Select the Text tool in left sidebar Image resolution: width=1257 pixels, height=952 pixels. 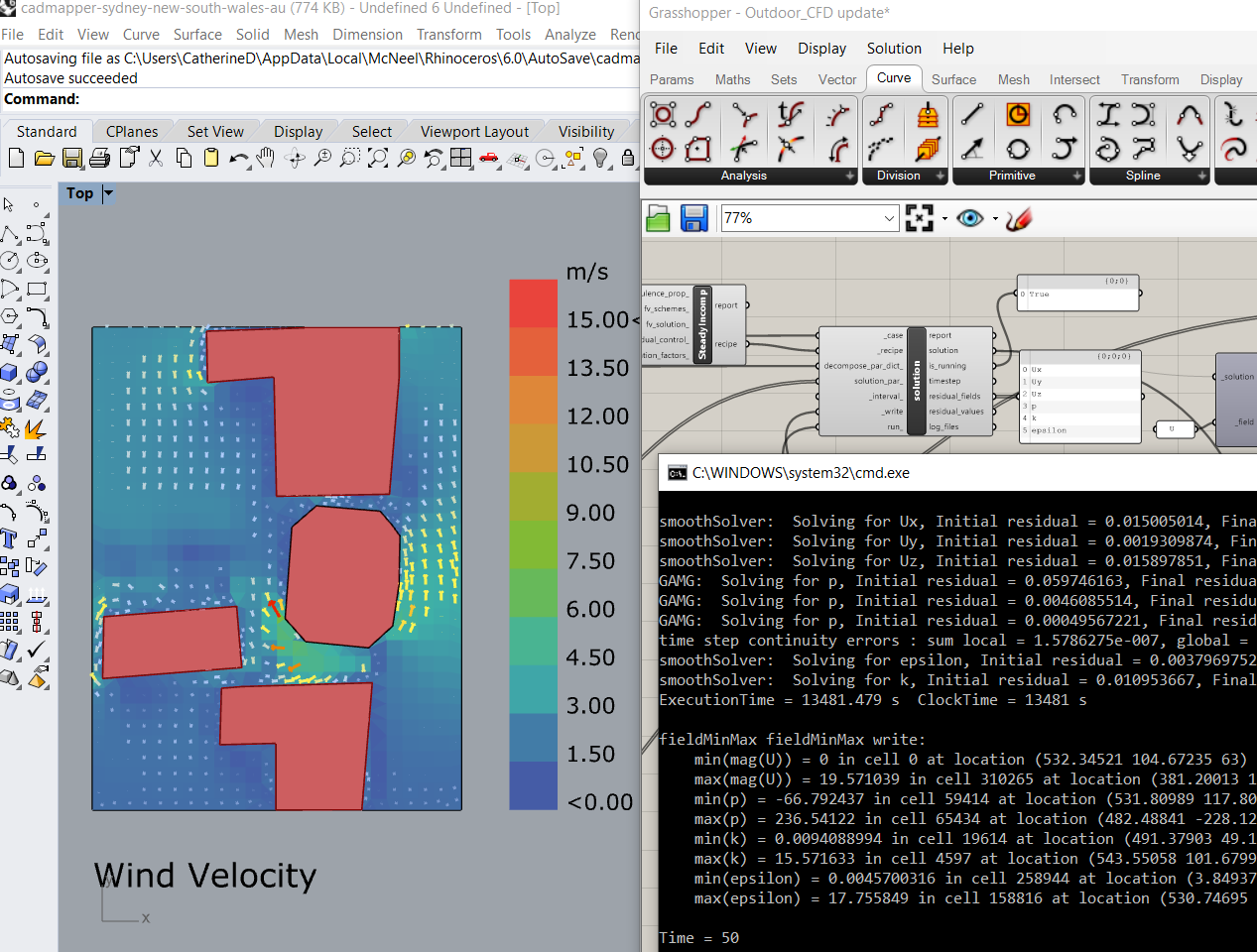point(10,538)
